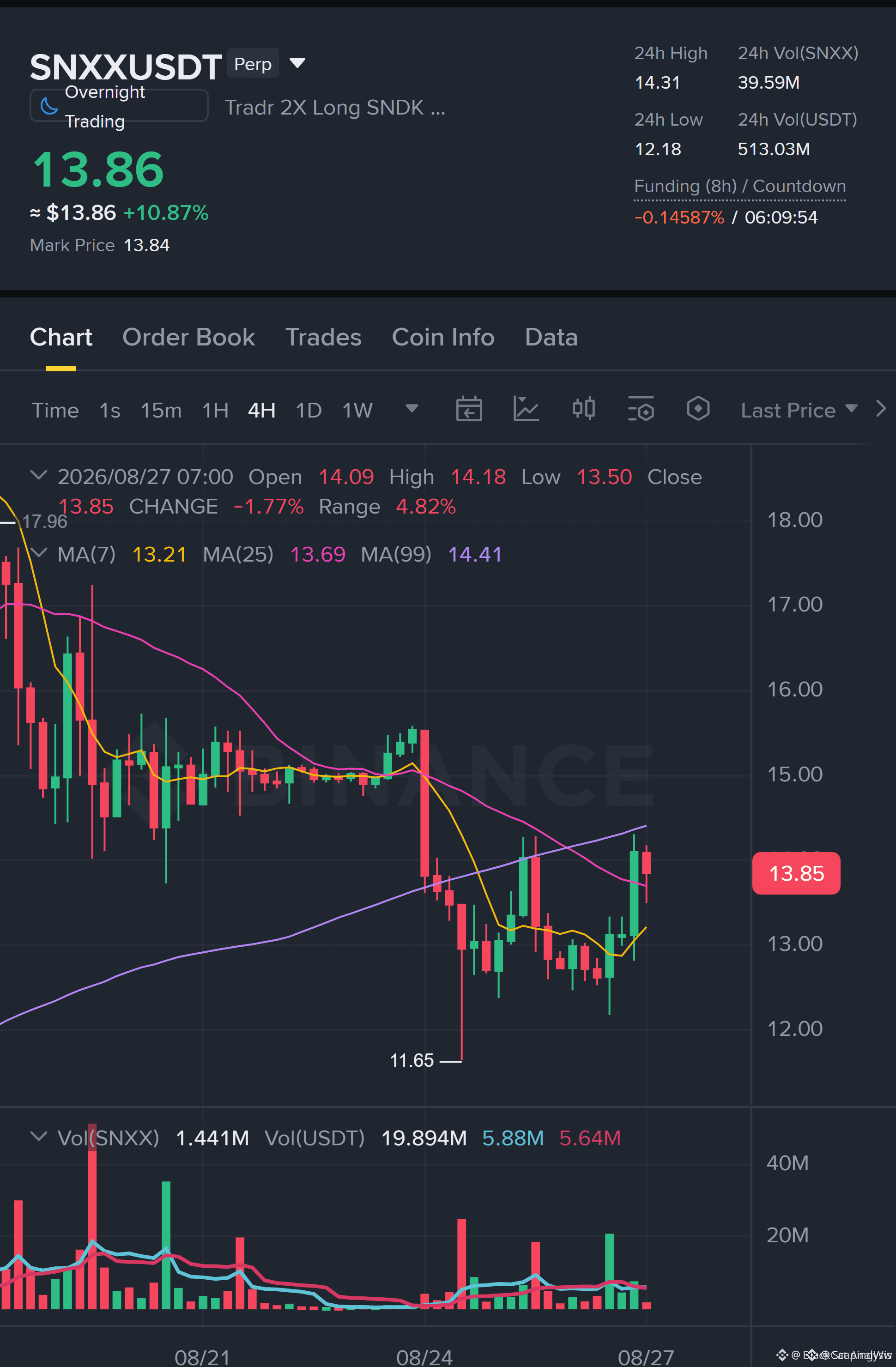Click the volume MA value 5.64M
This screenshot has height=1367, width=896.
tap(590, 1138)
